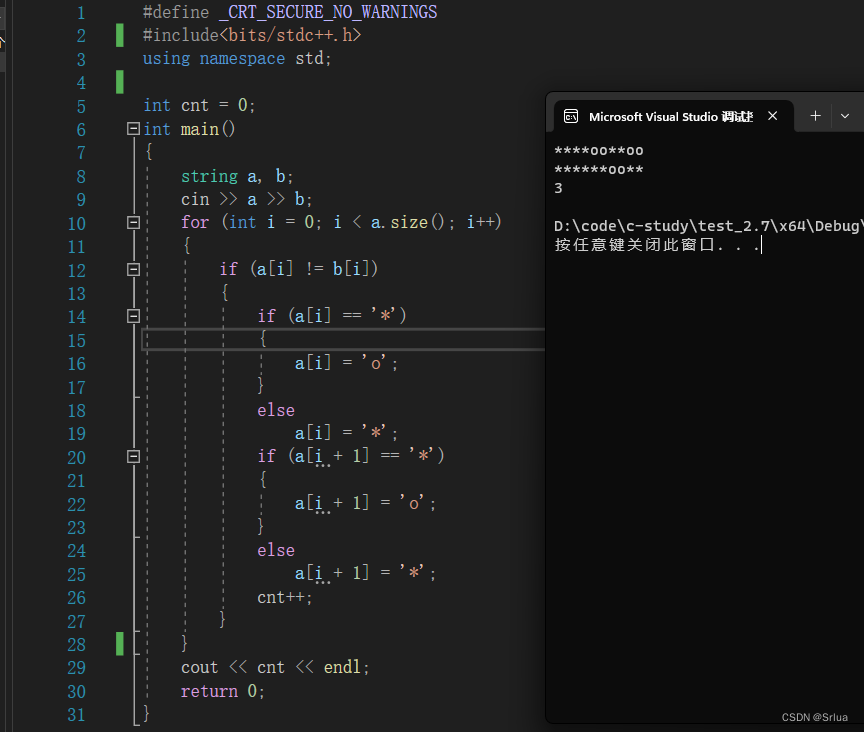Click the else keyword on line 18
864x732 pixels.
pos(276,410)
